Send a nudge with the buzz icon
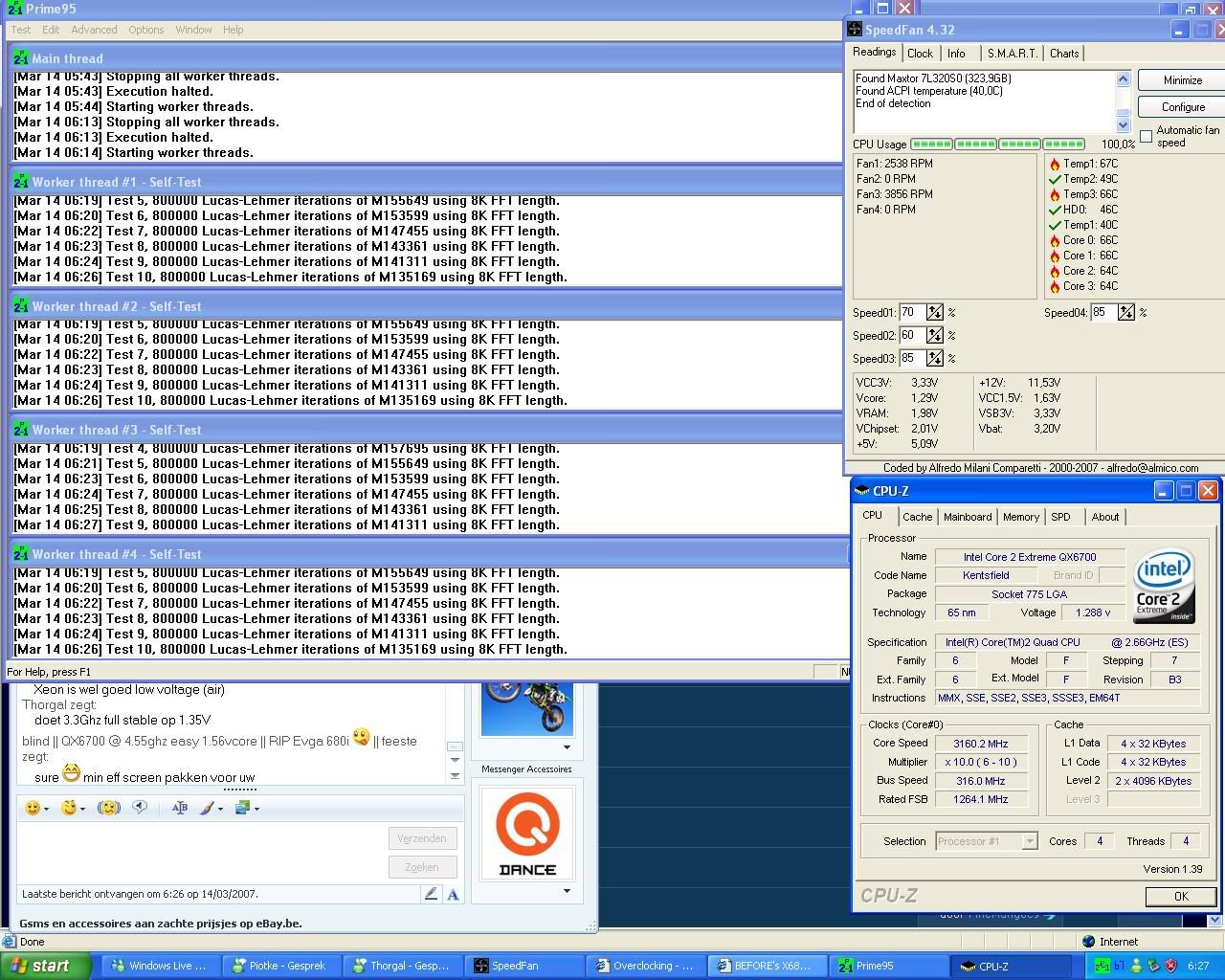 point(109,808)
